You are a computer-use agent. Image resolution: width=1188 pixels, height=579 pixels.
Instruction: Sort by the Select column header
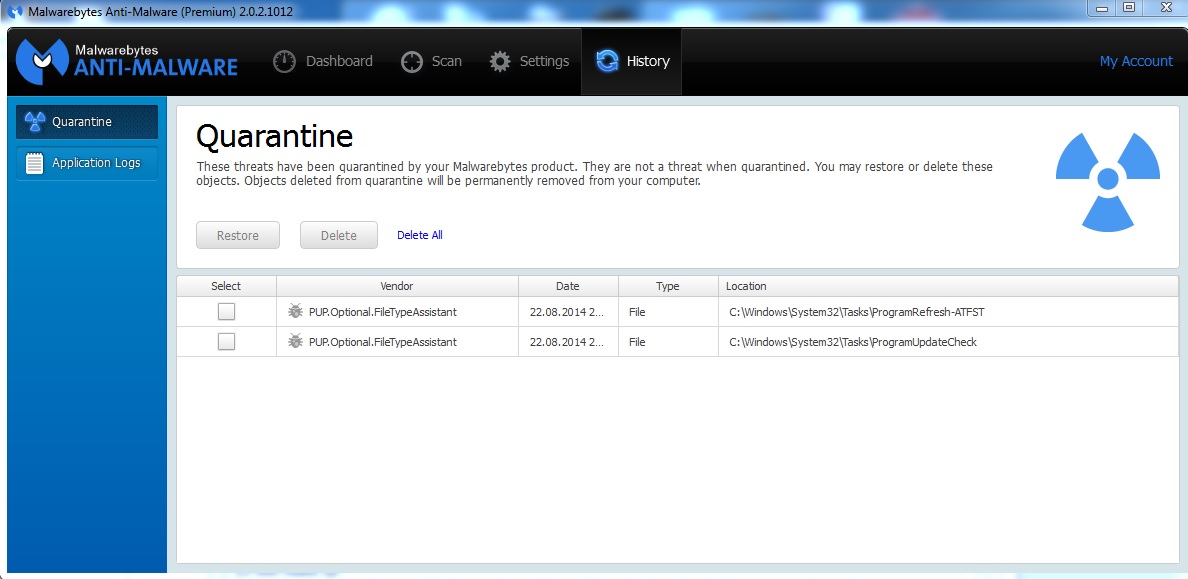click(227, 286)
